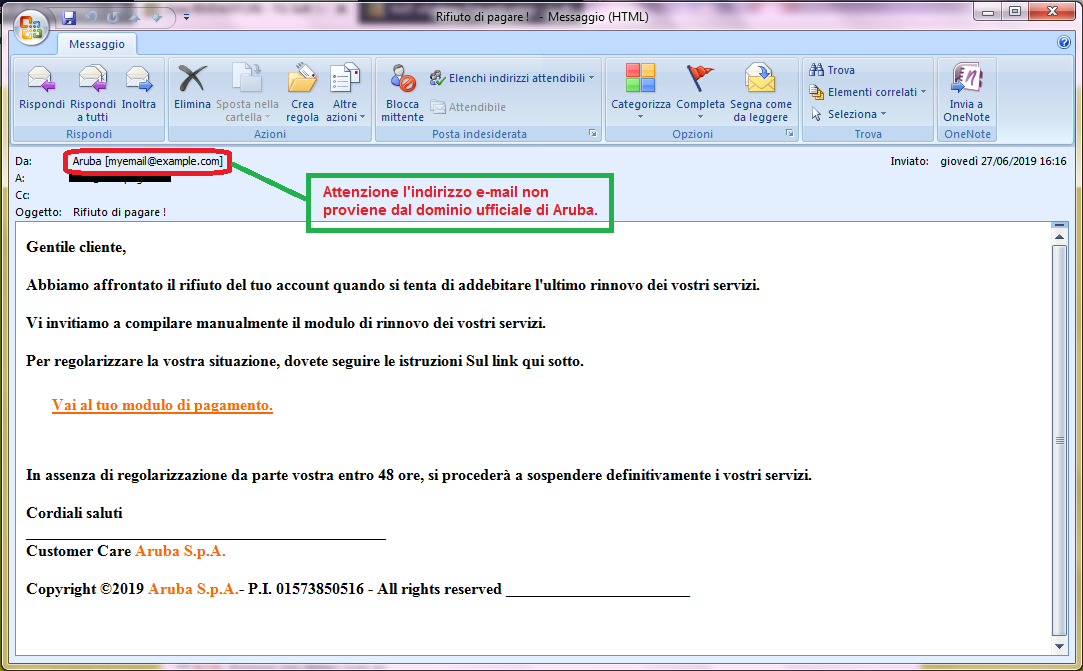
Task: Select the Messaggio ribbon tab
Action: (x=97, y=44)
